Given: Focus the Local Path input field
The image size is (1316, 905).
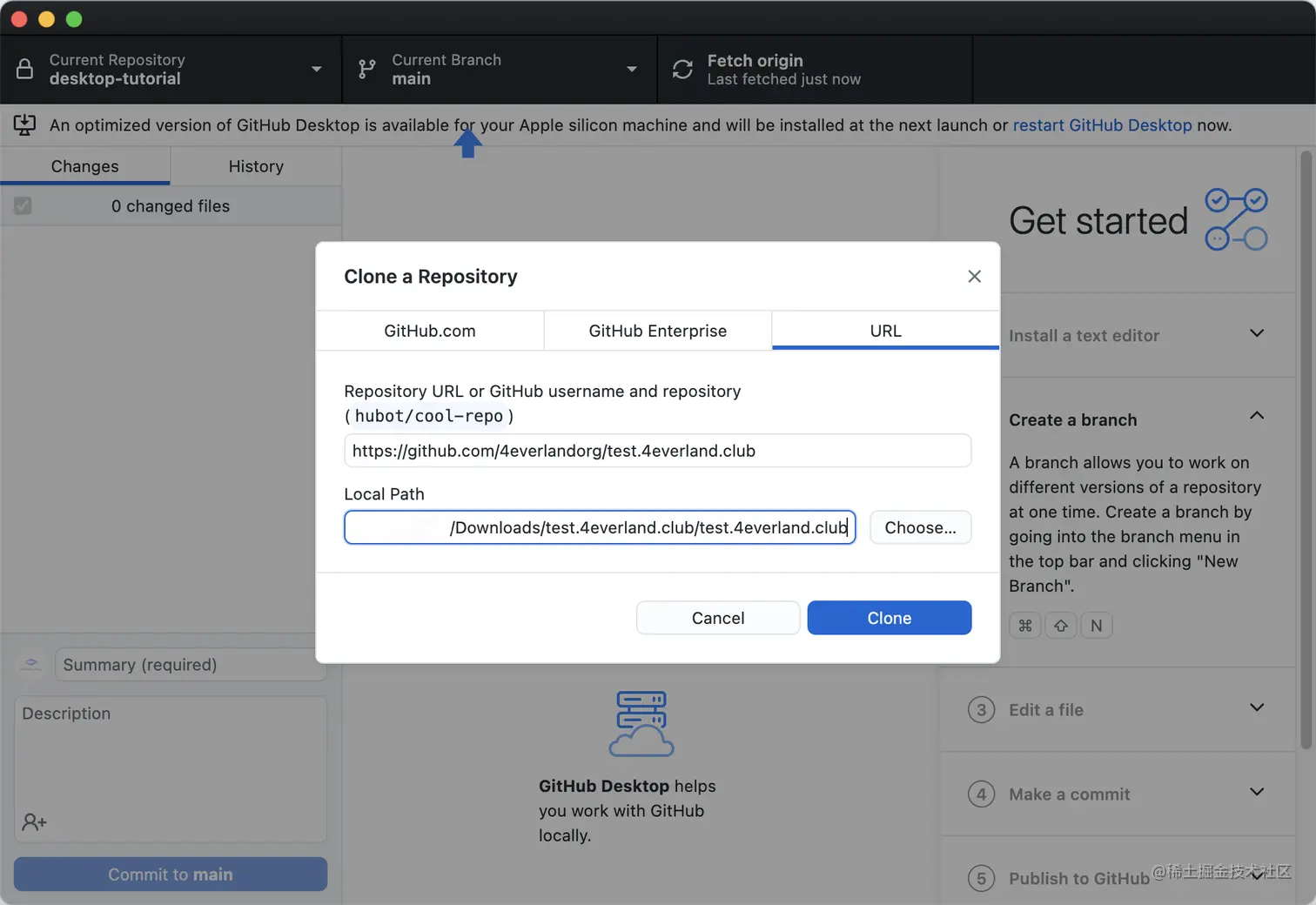Looking at the screenshot, I should click(600, 527).
